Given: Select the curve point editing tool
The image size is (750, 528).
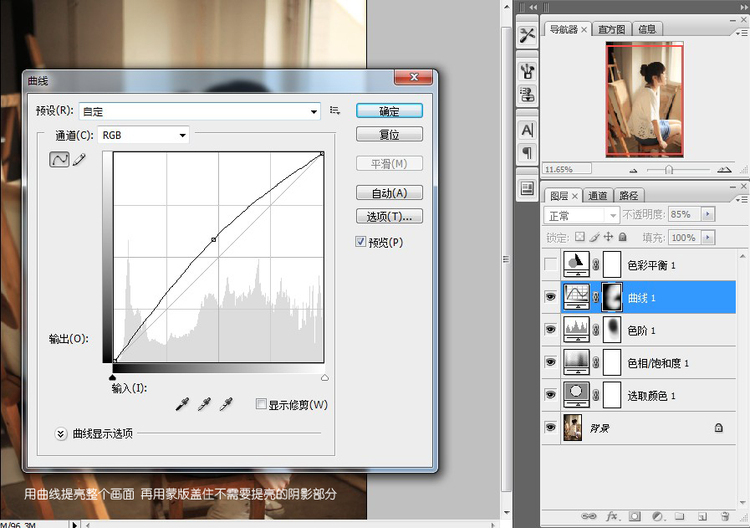Looking at the screenshot, I should click(x=59, y=160).
